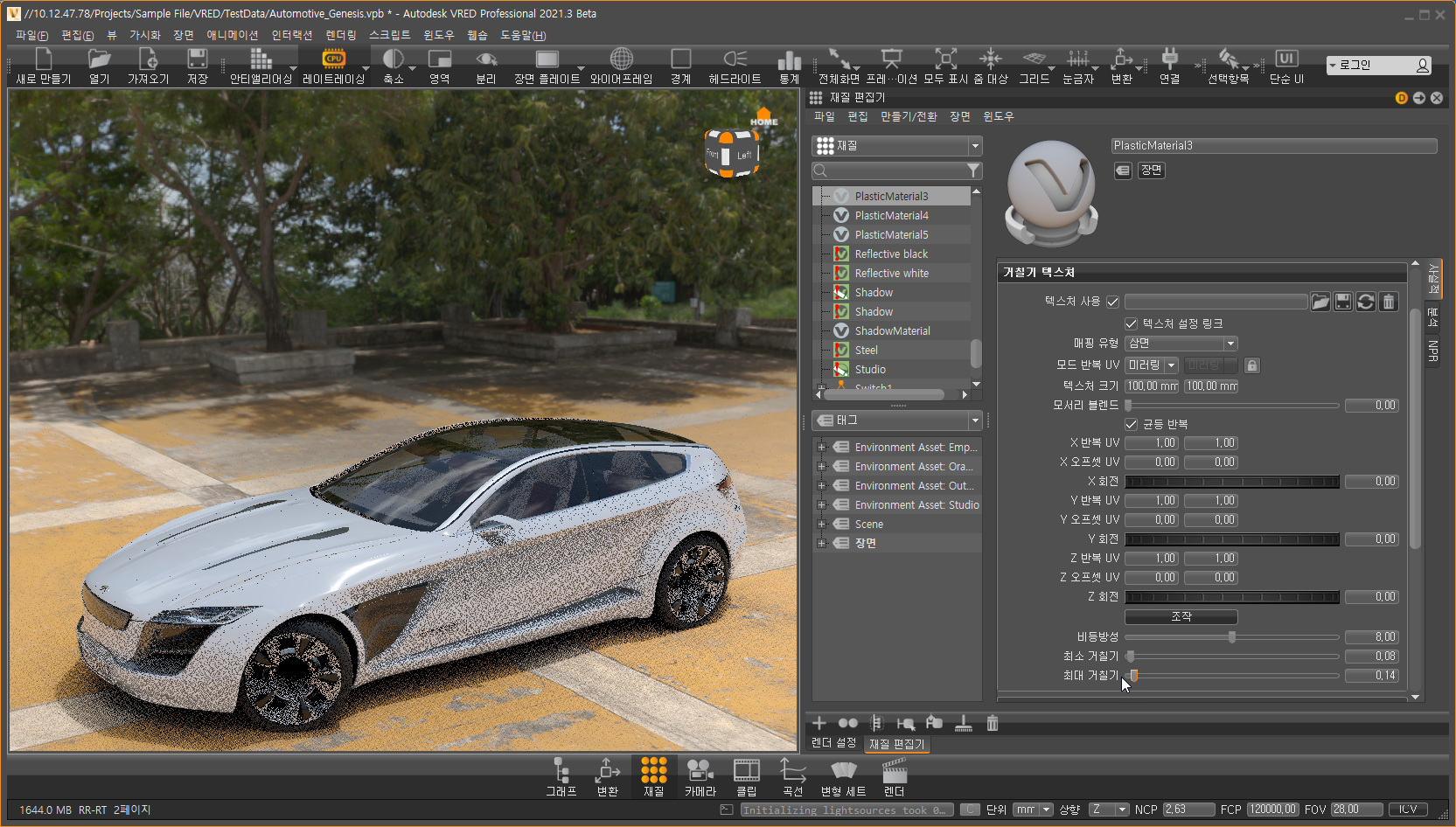Click the save-texture floppy icon
Viewport: 1456px width, 827px height.
(x=1343, y=302)
